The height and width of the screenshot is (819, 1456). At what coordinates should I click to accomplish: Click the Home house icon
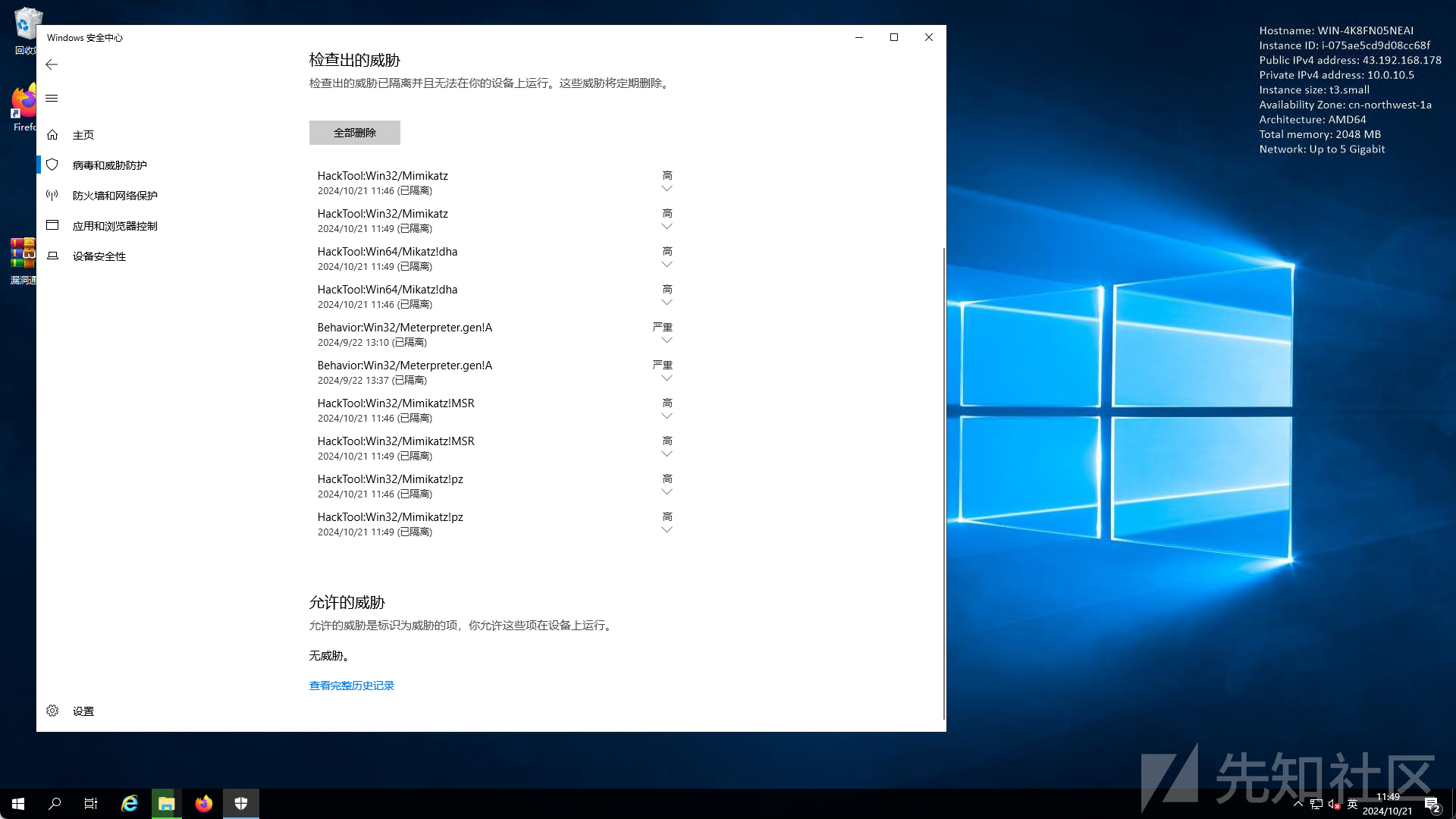coord(52,134)
